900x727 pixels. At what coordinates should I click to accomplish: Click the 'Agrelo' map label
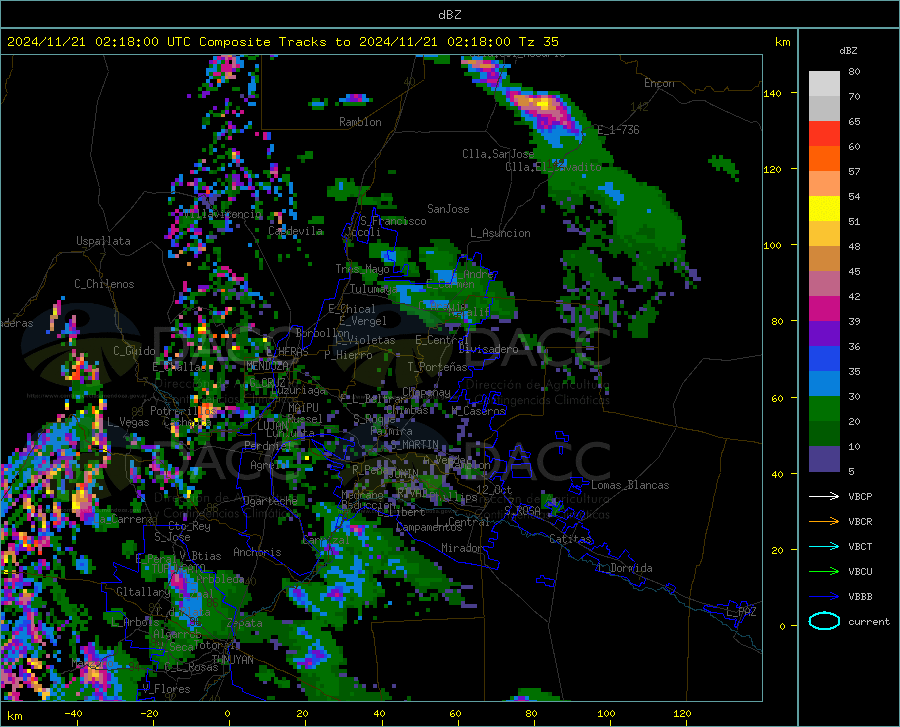[x=267, y=465]
